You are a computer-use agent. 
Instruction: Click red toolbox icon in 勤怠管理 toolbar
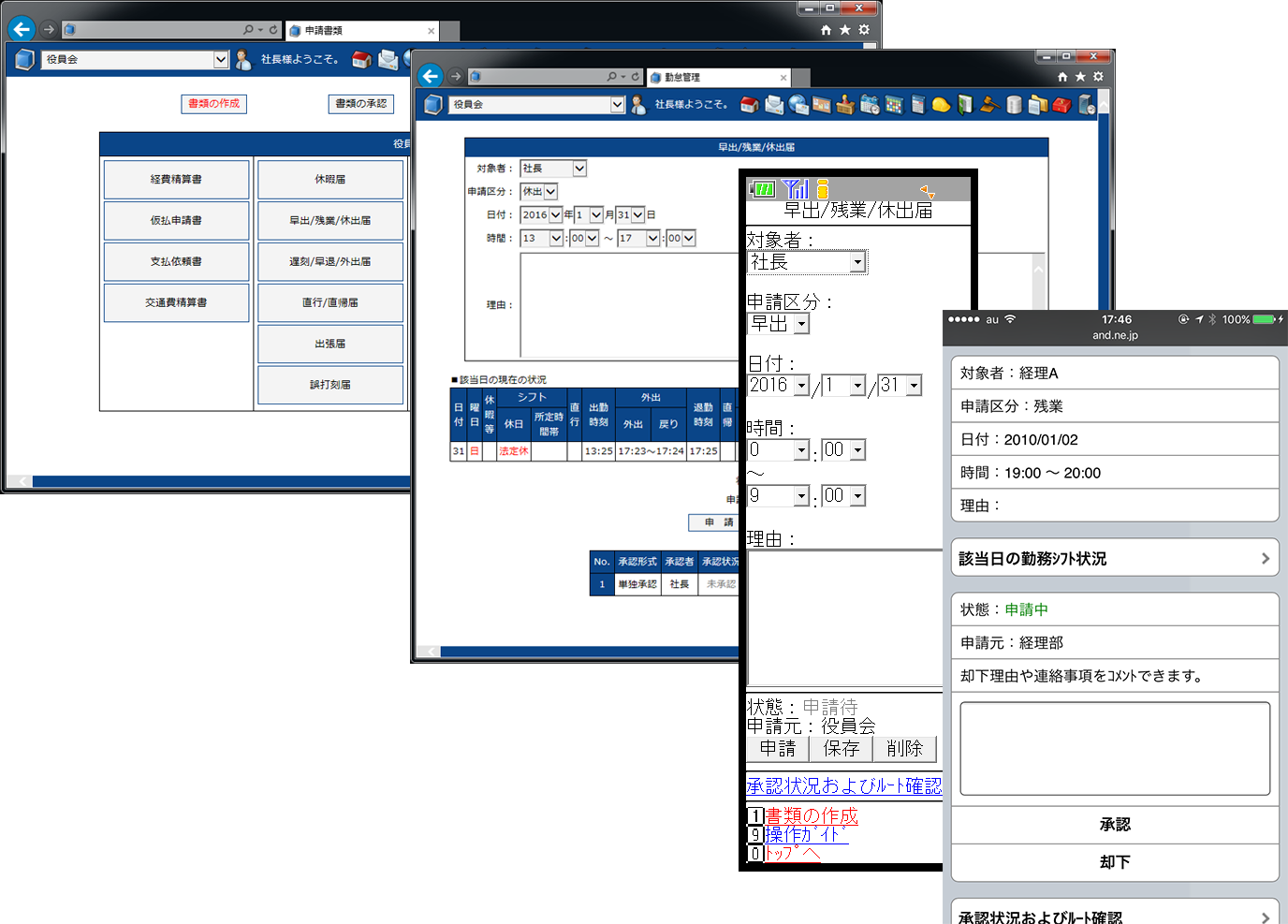1061,105
